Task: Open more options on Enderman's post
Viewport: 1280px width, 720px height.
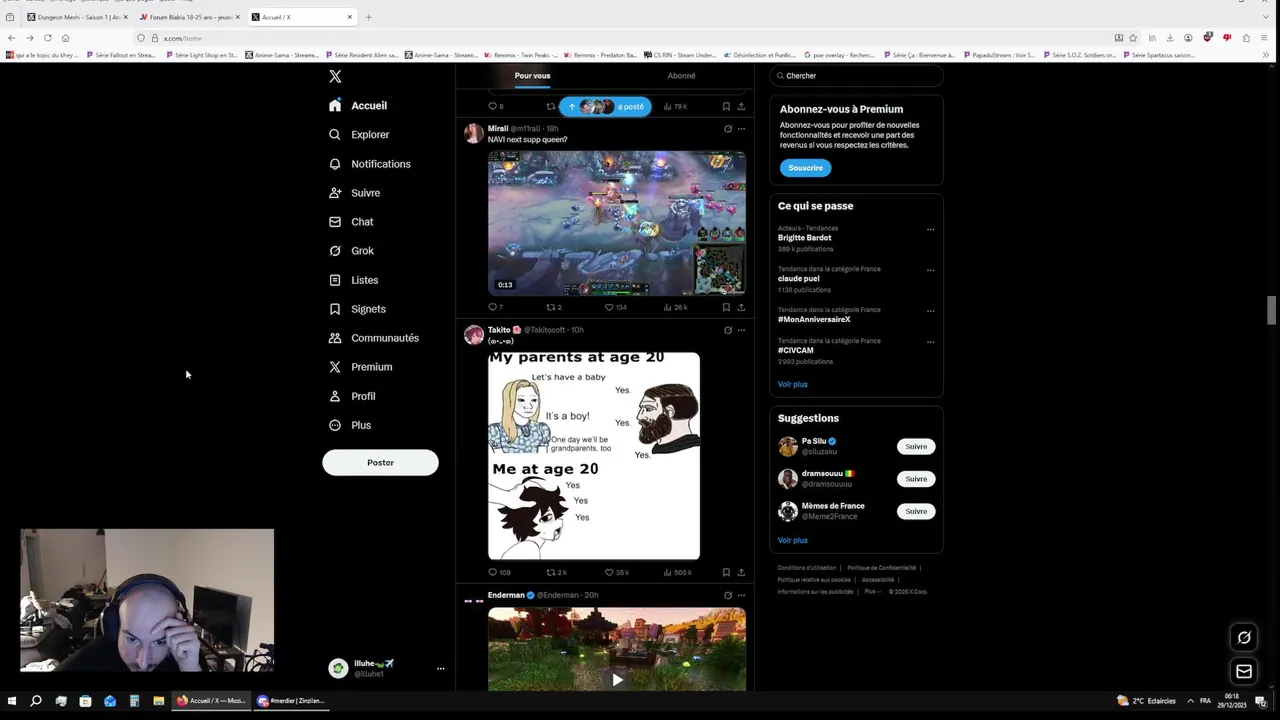Action: click(741, 595)
